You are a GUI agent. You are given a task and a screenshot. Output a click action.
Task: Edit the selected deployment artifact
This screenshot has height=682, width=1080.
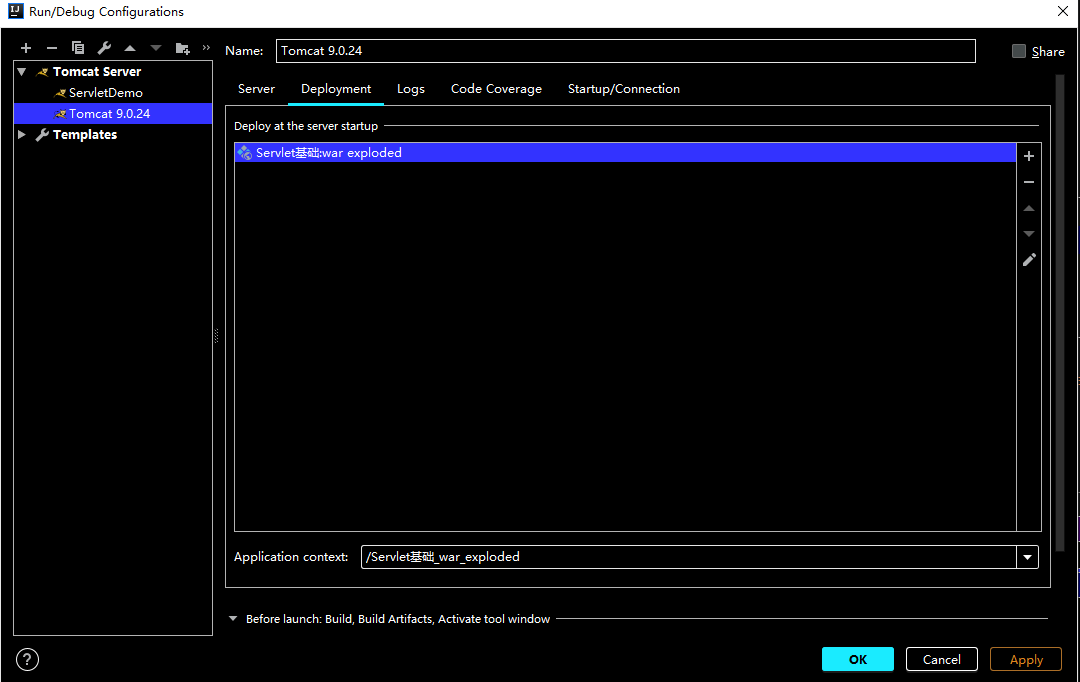click(1029, 260)
